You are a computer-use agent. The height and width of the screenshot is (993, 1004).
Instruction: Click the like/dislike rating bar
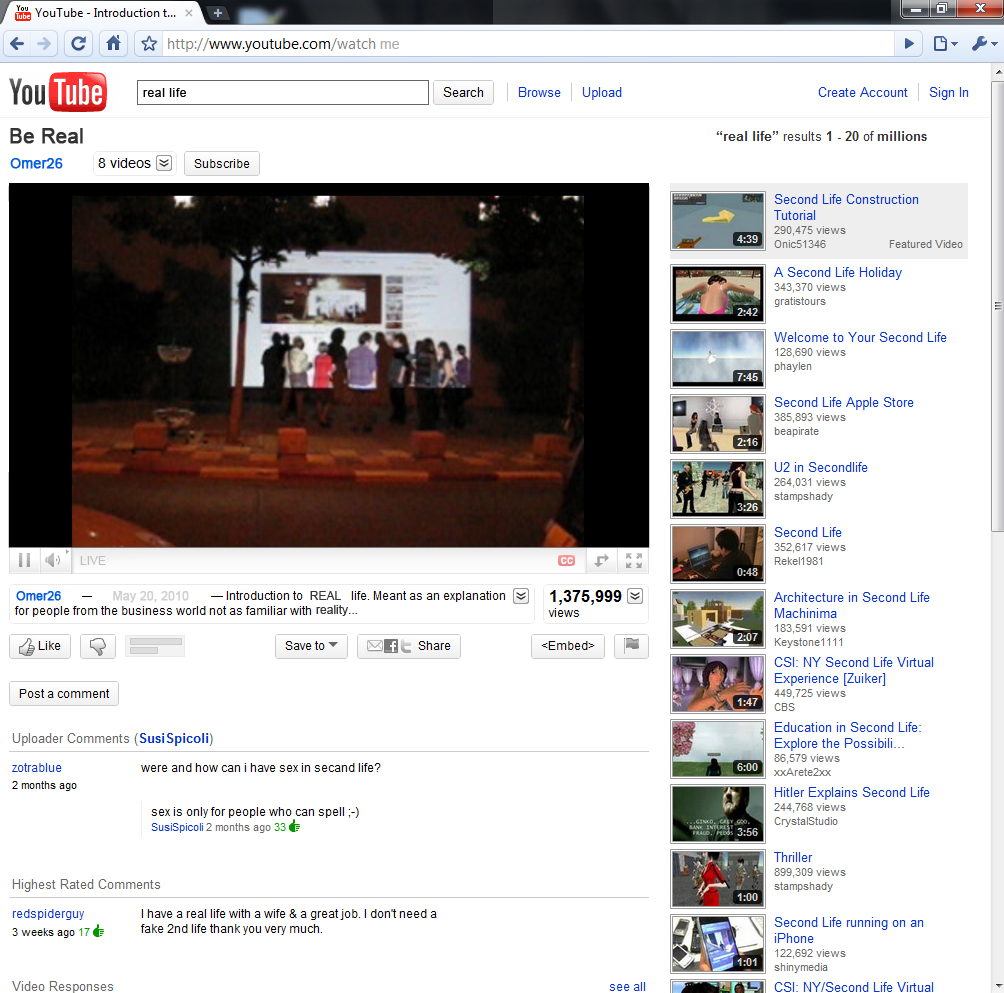click(155, 646)
